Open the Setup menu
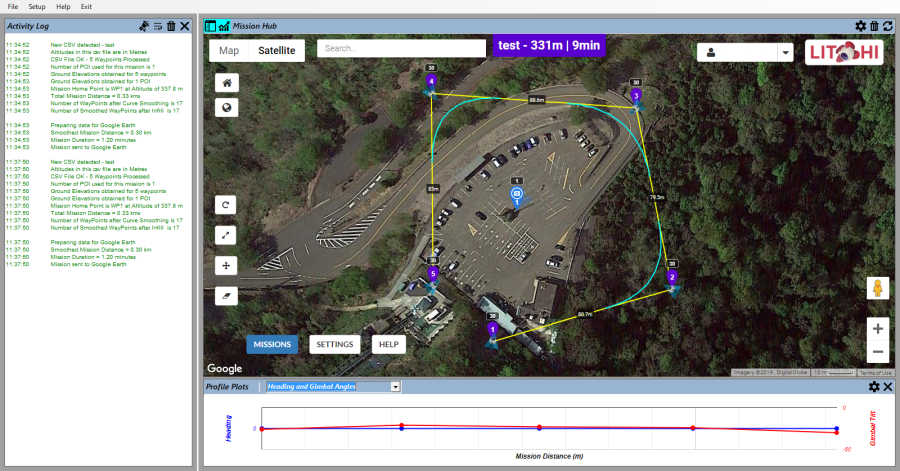 coord(37,6)
